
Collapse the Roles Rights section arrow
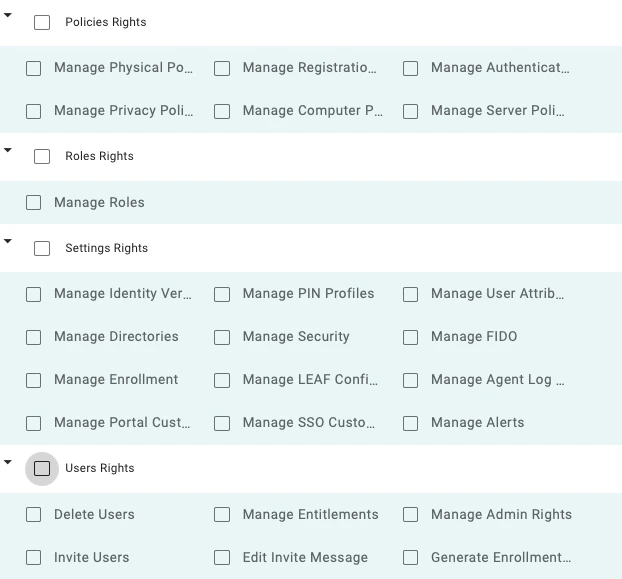(8, 150)
